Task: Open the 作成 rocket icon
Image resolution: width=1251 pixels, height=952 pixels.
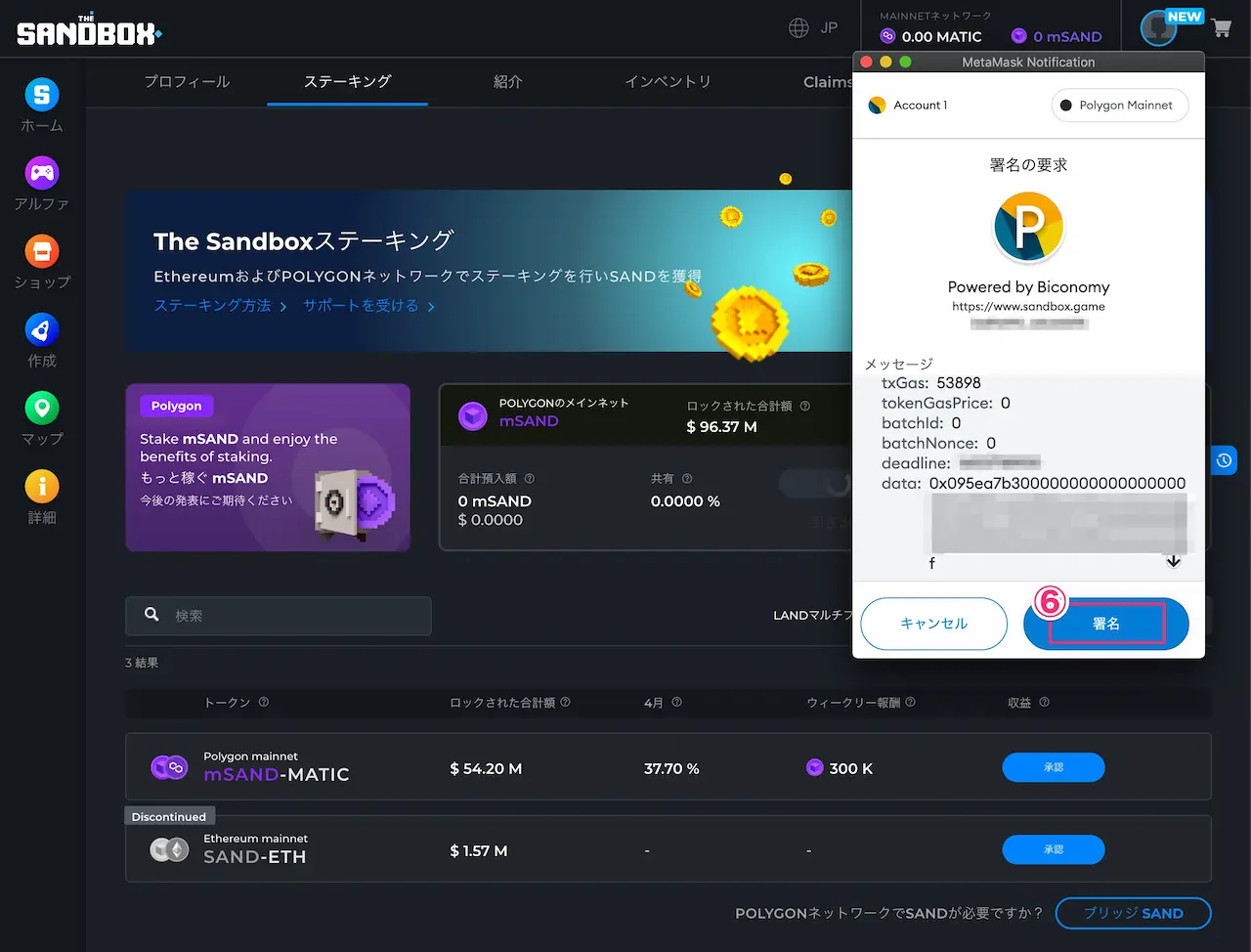Action: [x=41, y=330]
